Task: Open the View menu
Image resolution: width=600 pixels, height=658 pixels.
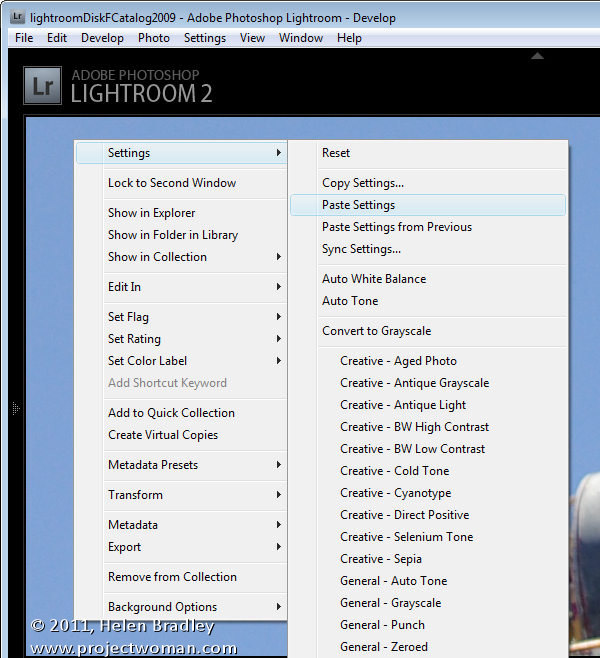Action: 252,38
